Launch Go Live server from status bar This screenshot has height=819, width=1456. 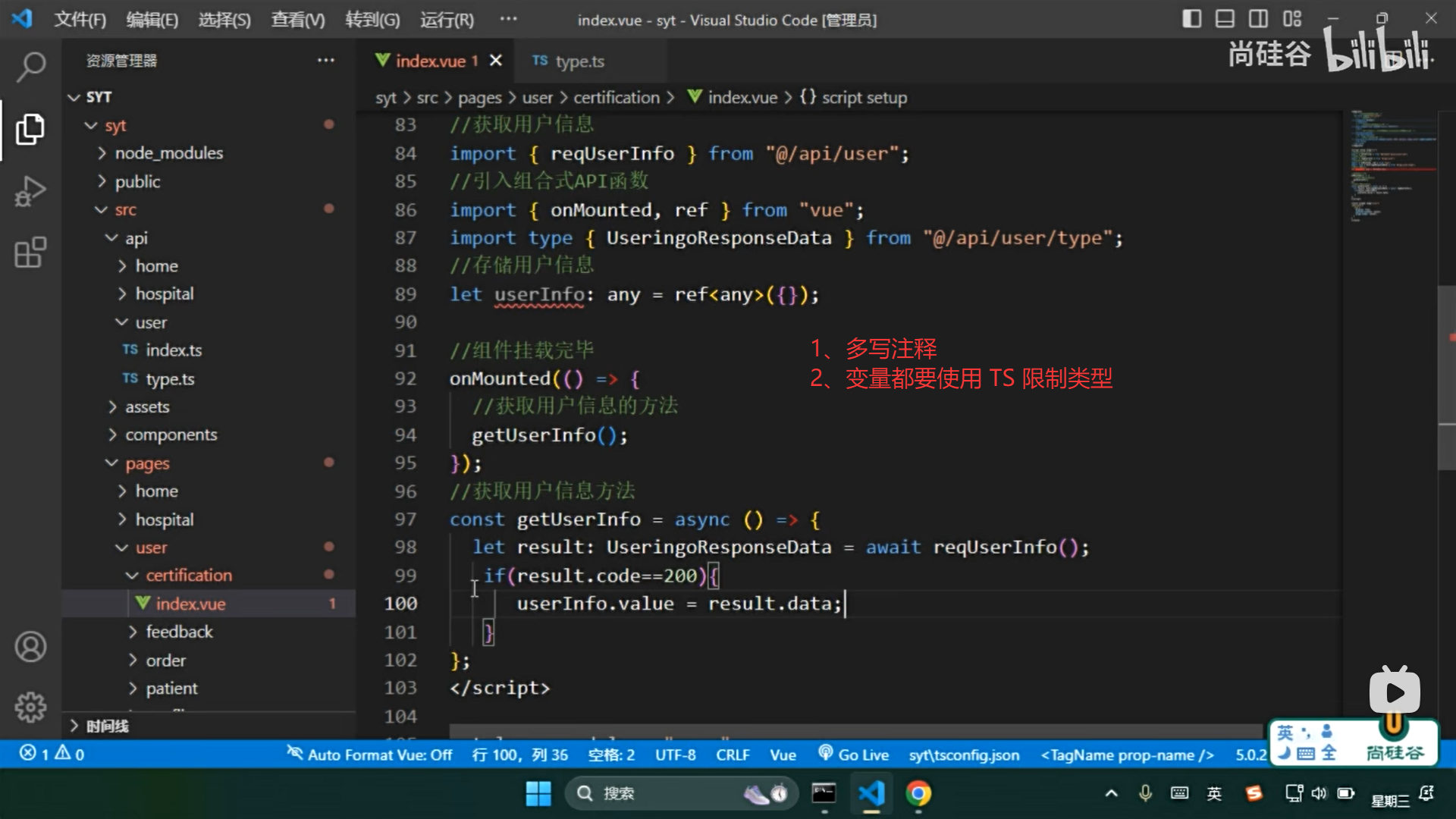pos(854,755)
